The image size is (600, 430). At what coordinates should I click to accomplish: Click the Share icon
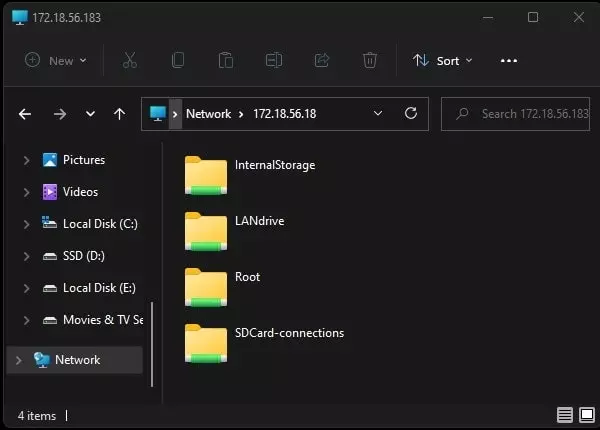point(322,60)
